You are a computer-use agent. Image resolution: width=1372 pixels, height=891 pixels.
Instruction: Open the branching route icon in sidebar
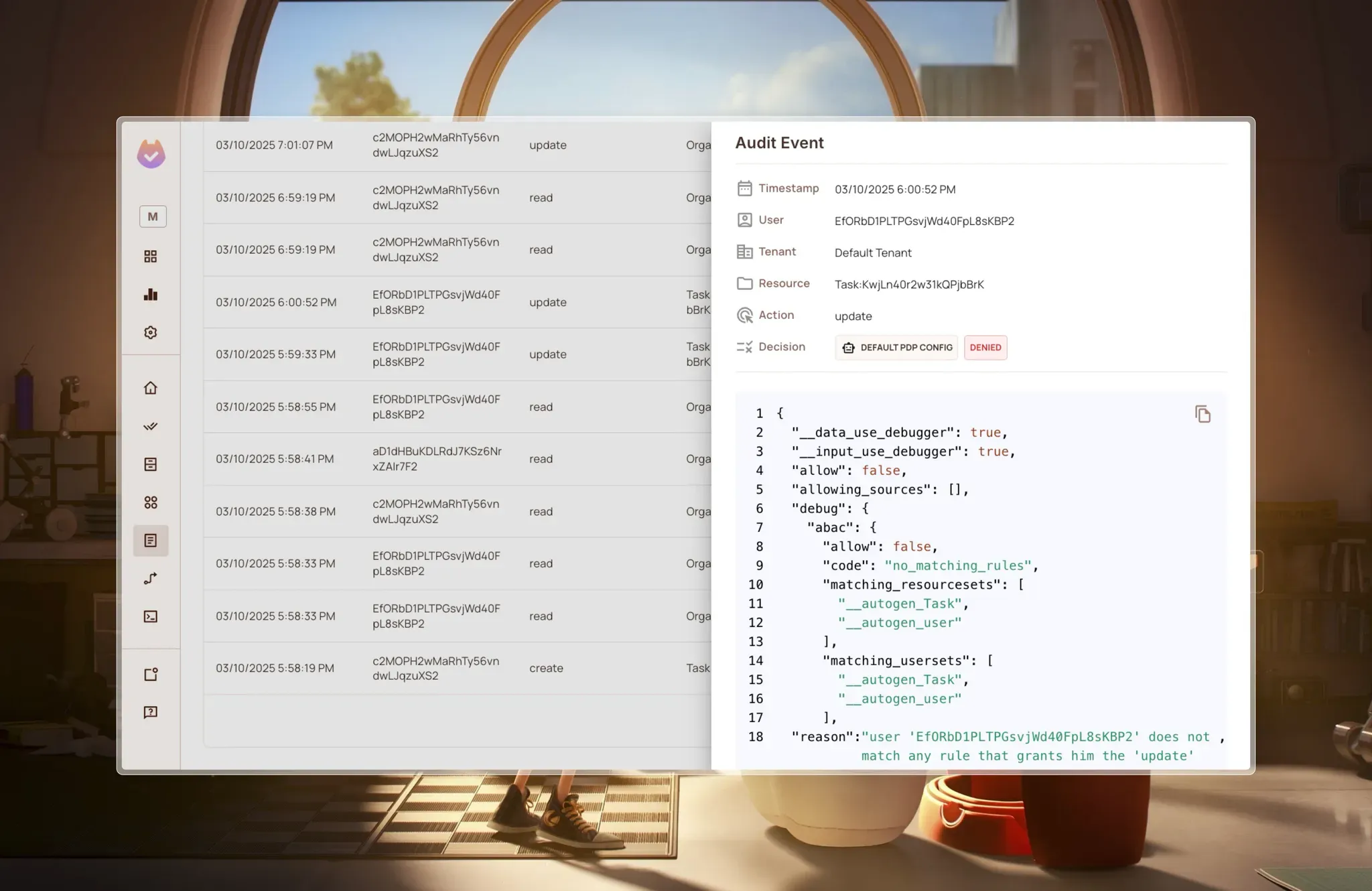pyautogui.click(x=151, y=578)
